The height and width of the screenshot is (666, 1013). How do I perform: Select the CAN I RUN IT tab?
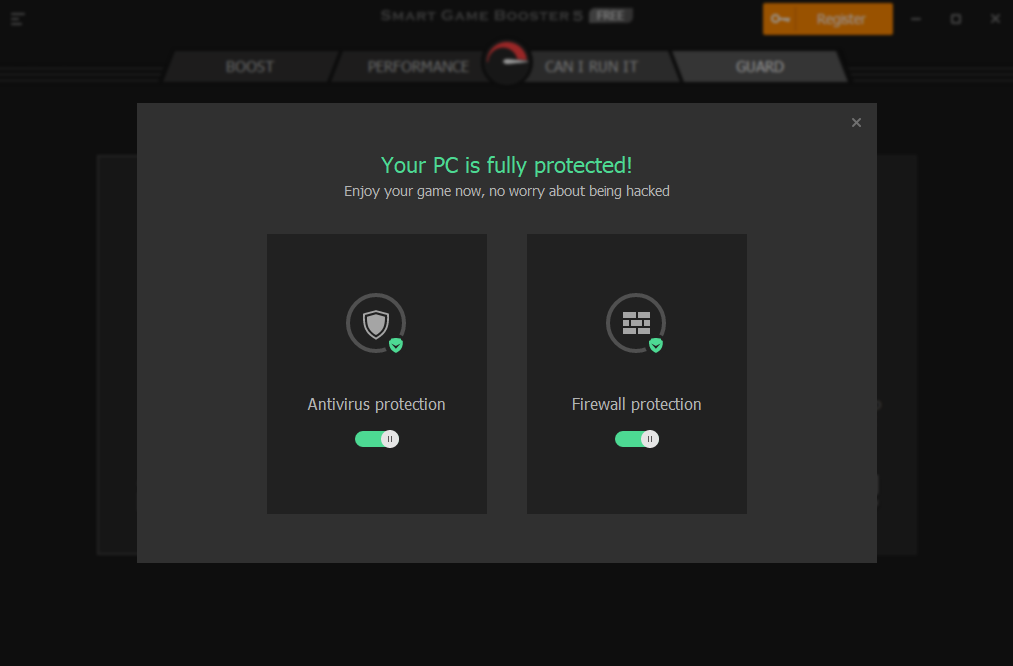click(x=591, y=67)
